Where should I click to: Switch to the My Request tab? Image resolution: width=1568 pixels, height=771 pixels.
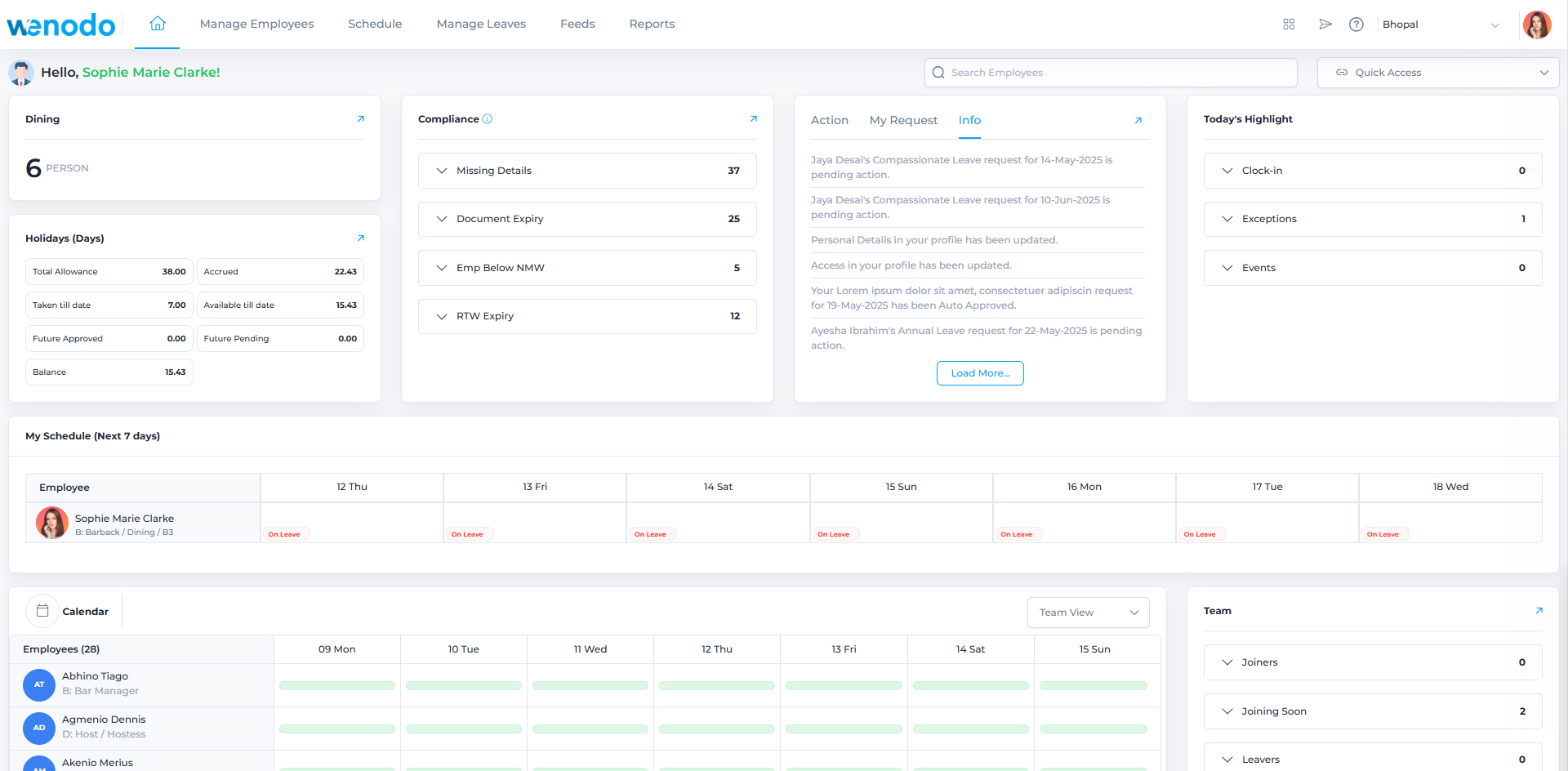(x=903, y=120)
